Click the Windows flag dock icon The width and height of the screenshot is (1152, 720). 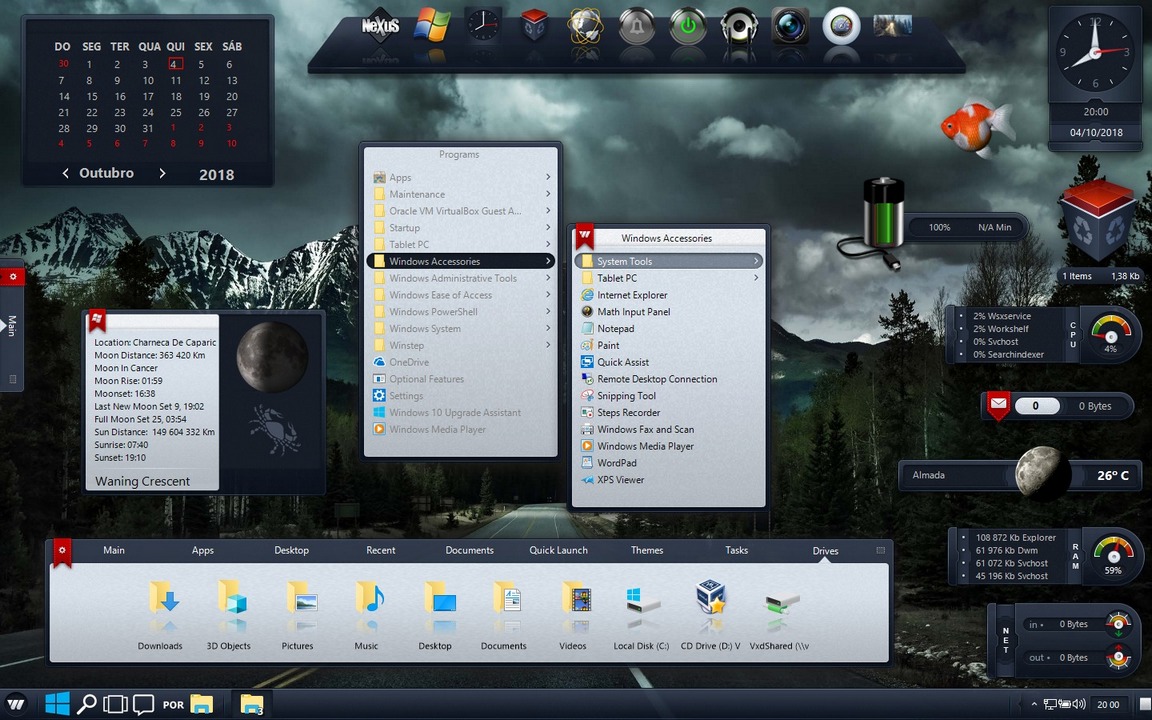(x=432, y=26)
